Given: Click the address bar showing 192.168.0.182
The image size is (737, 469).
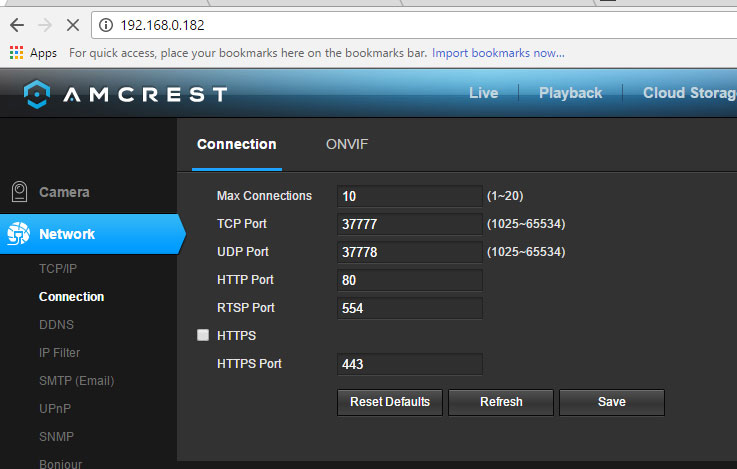Looking at the screenshot, I should coord(414,25).
